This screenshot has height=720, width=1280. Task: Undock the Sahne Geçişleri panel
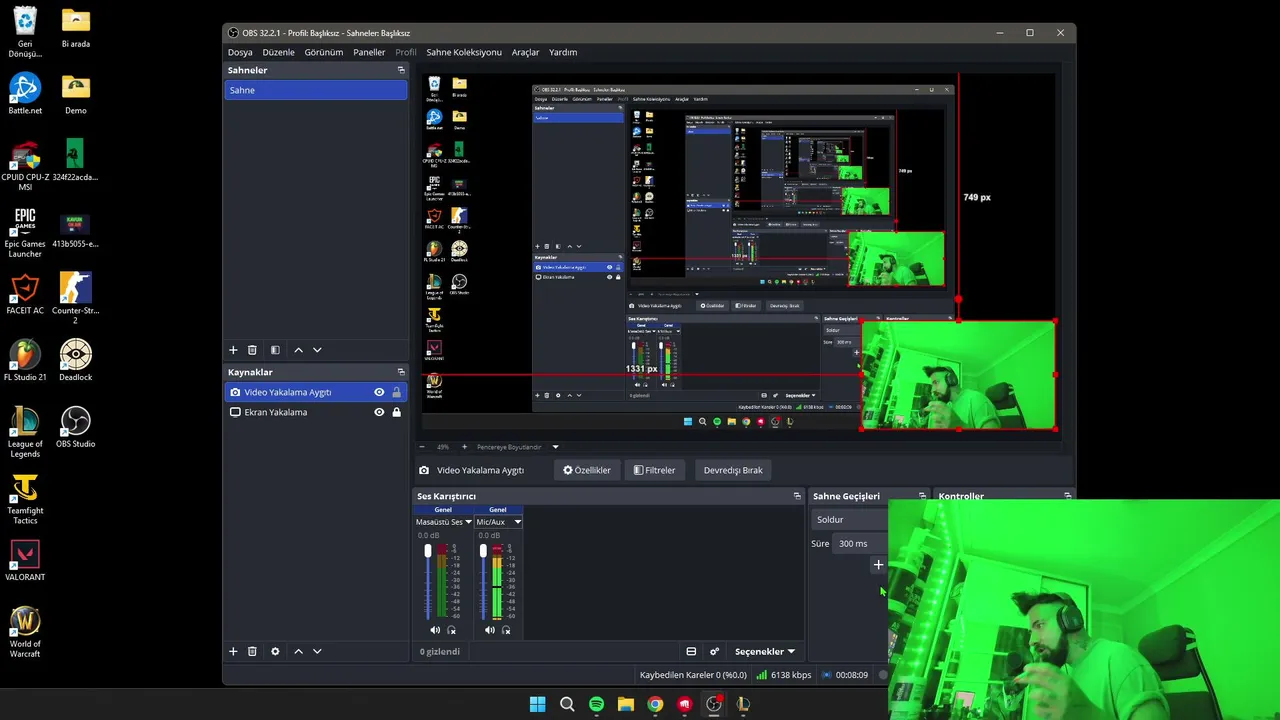coord(922,496)
